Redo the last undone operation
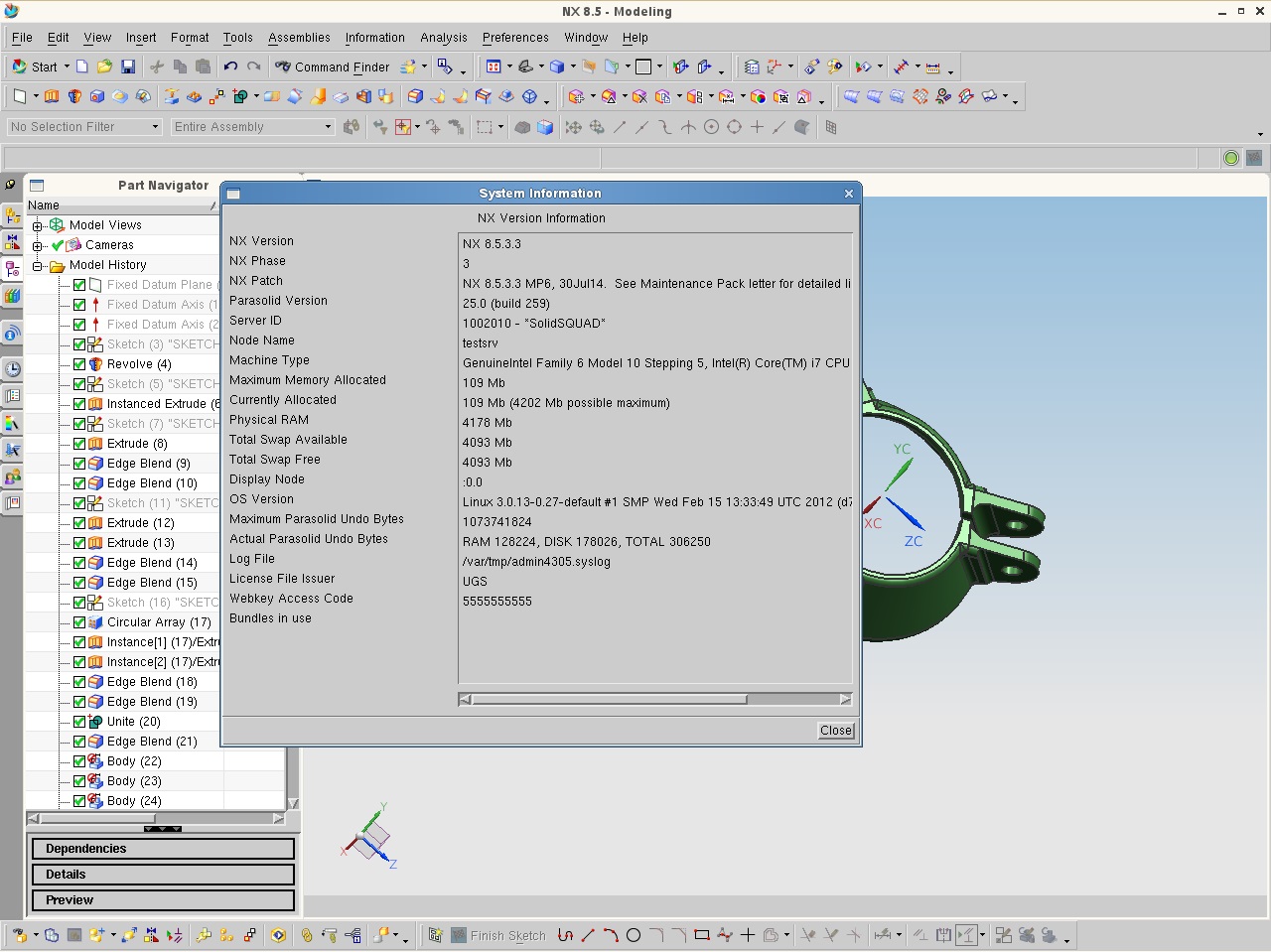1271x952 pixels. 254,68
